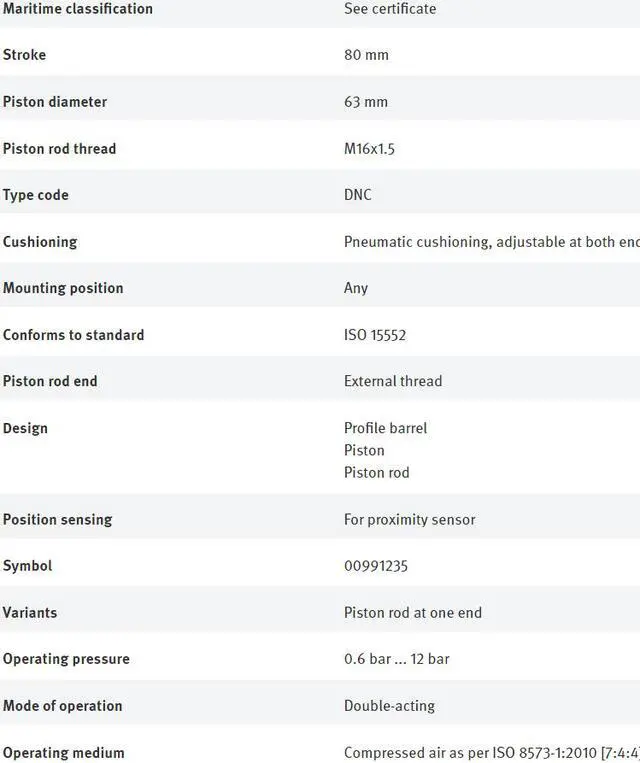Click the "See certificate" value text
This screenshot has height=763, width=640.
click(390, 9)
